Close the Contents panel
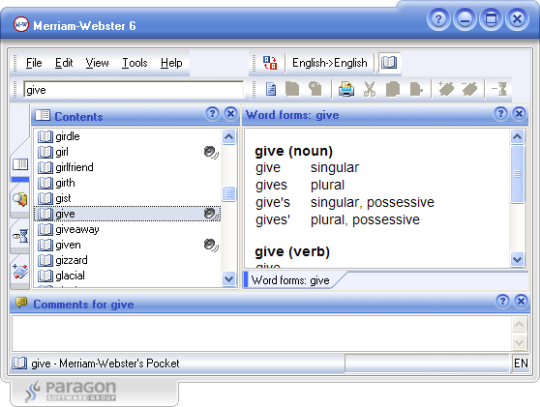Viewport: 540px width, 407px height. click(231, 113)
